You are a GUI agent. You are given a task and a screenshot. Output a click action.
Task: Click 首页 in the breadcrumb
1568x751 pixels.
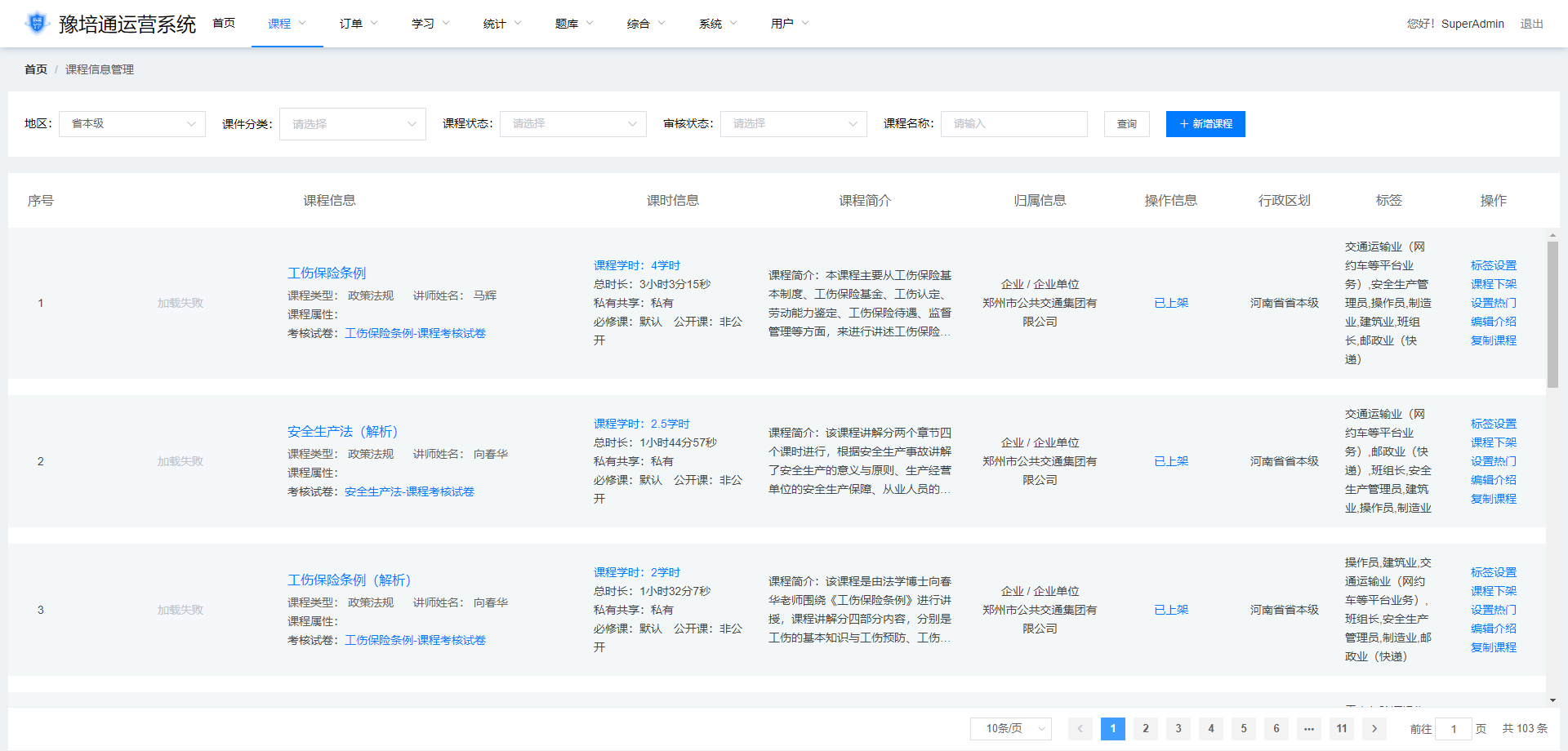[x=36, y=69]
